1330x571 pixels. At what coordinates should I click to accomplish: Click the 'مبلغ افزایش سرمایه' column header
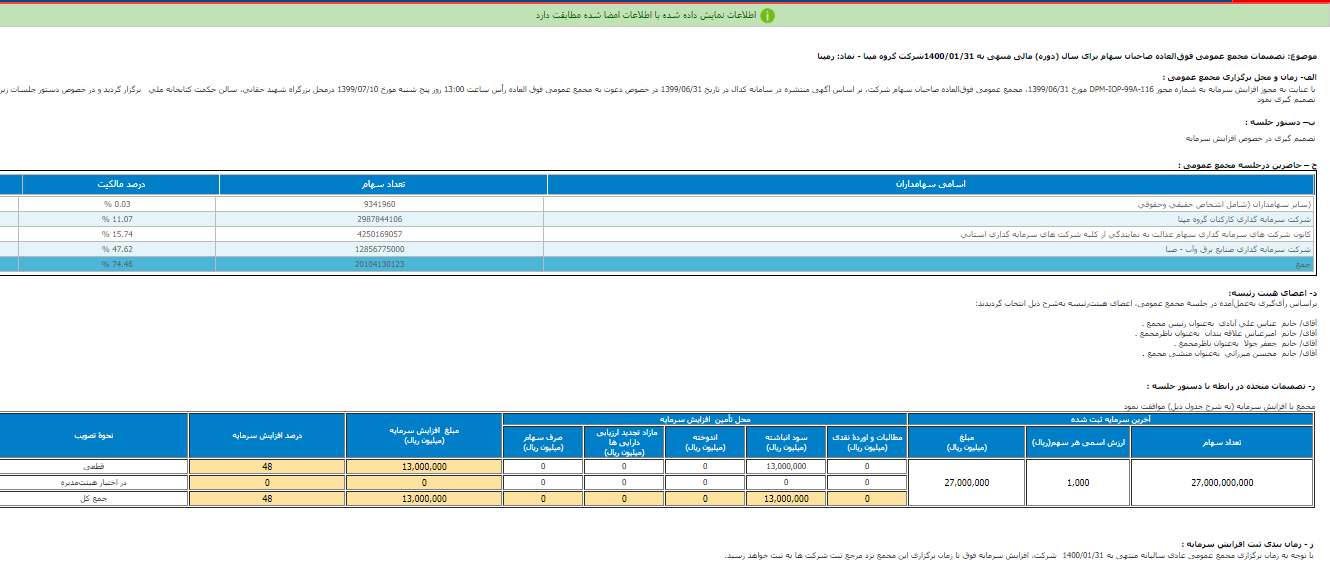pos(424,436)
